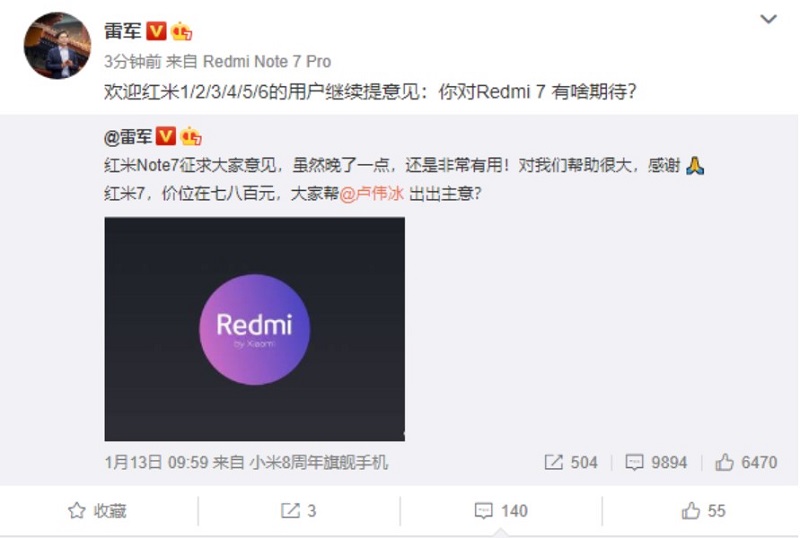The image size is (800, 538).
Task: Open the @卢伟冰 mention link
Action: coord(371,193)
